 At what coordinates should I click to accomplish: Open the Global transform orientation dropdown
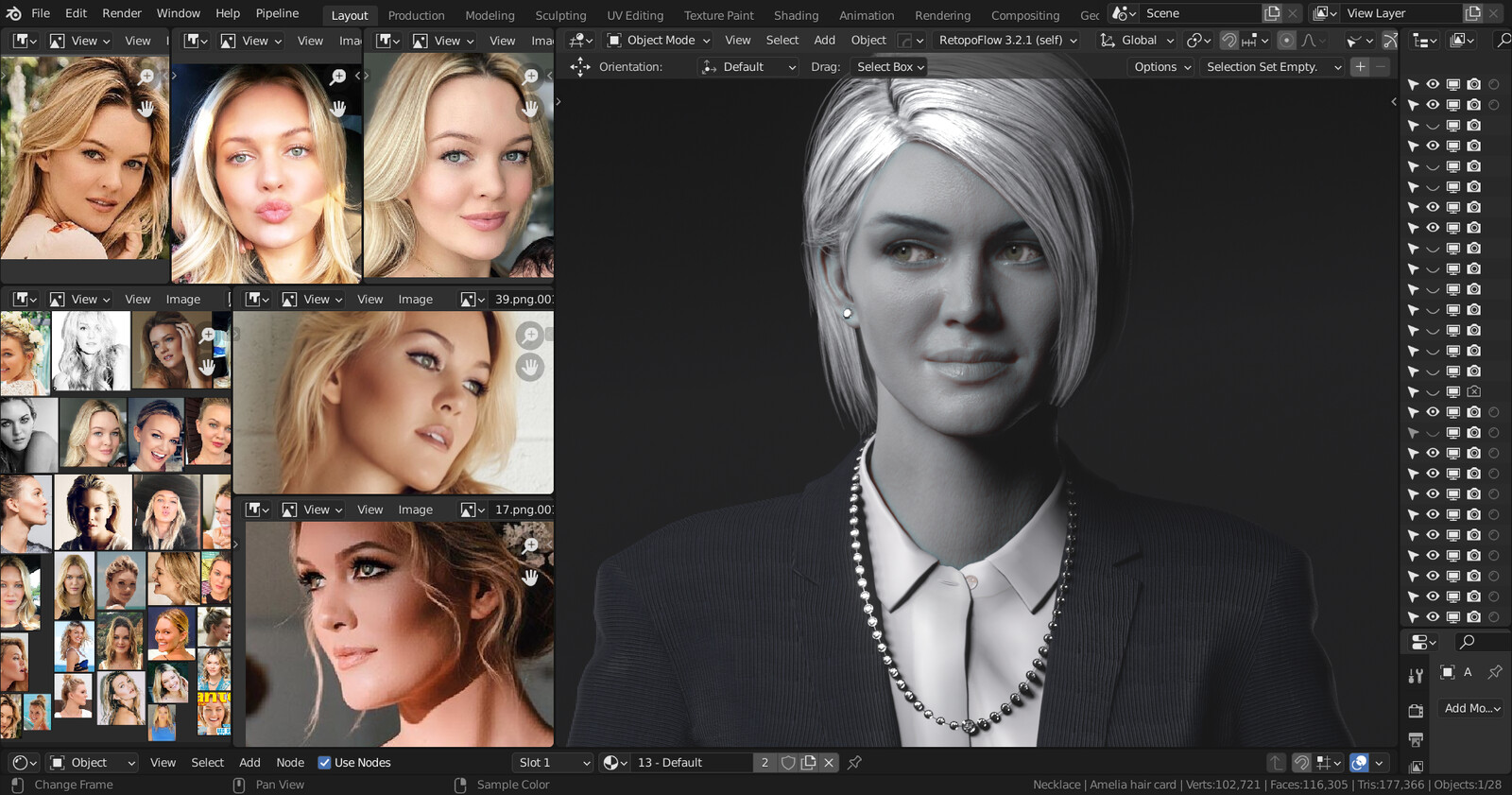coord(1137,41)
